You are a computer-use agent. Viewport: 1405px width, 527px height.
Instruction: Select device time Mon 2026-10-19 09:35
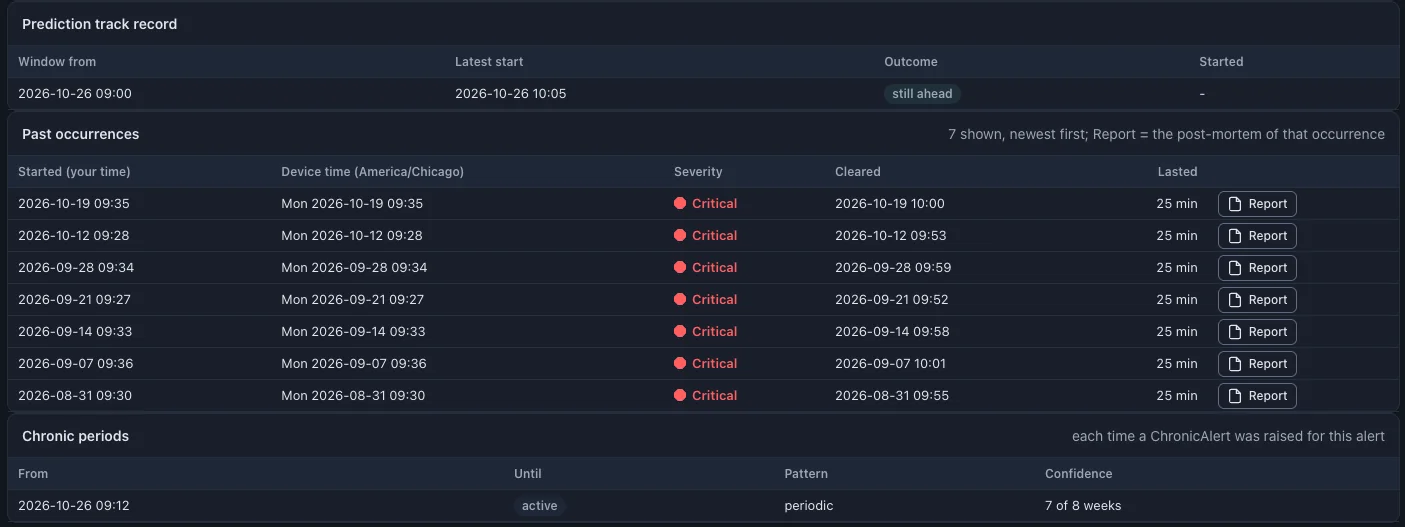pos(352,204)
